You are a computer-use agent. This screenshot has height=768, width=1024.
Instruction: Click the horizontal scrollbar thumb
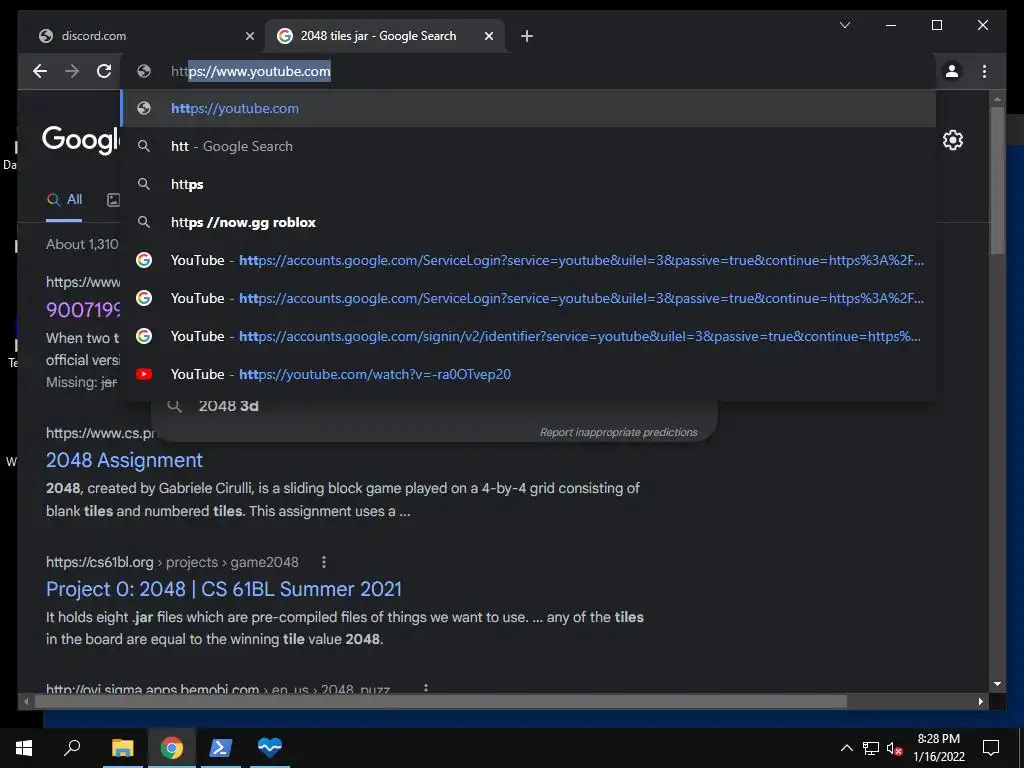(x=440, y=702)
